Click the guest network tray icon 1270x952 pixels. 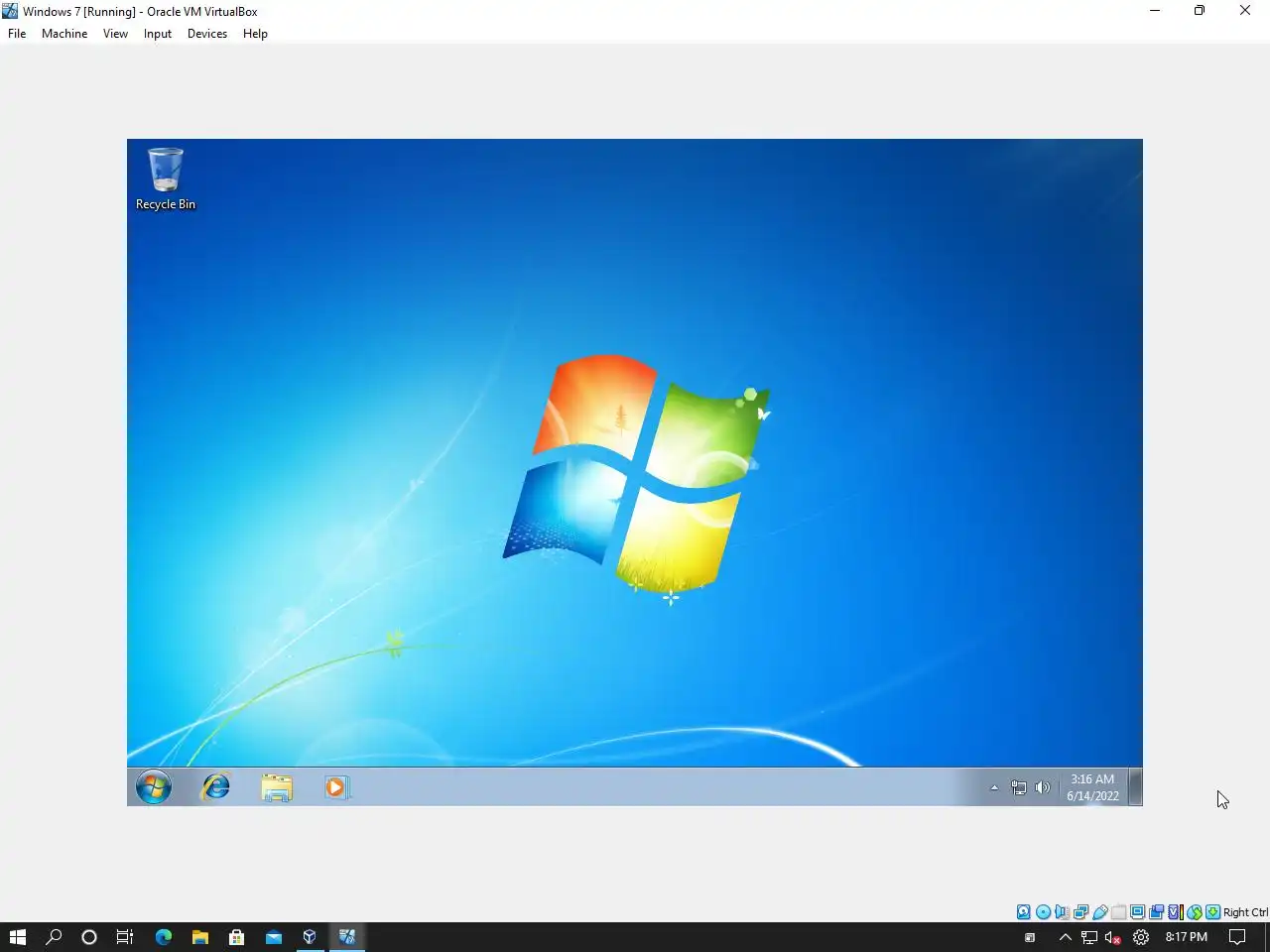pos(1018,787)
